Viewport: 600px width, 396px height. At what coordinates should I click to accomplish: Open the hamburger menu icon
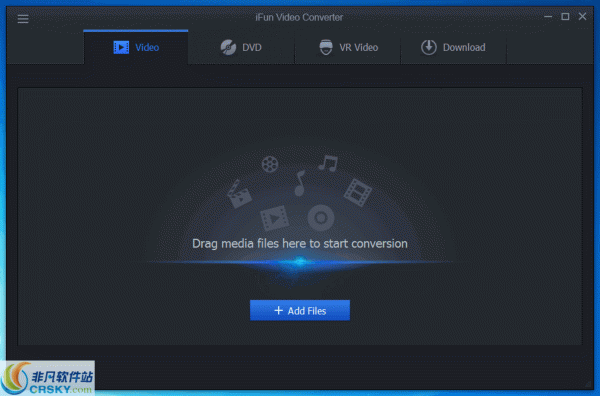(23, 18)
